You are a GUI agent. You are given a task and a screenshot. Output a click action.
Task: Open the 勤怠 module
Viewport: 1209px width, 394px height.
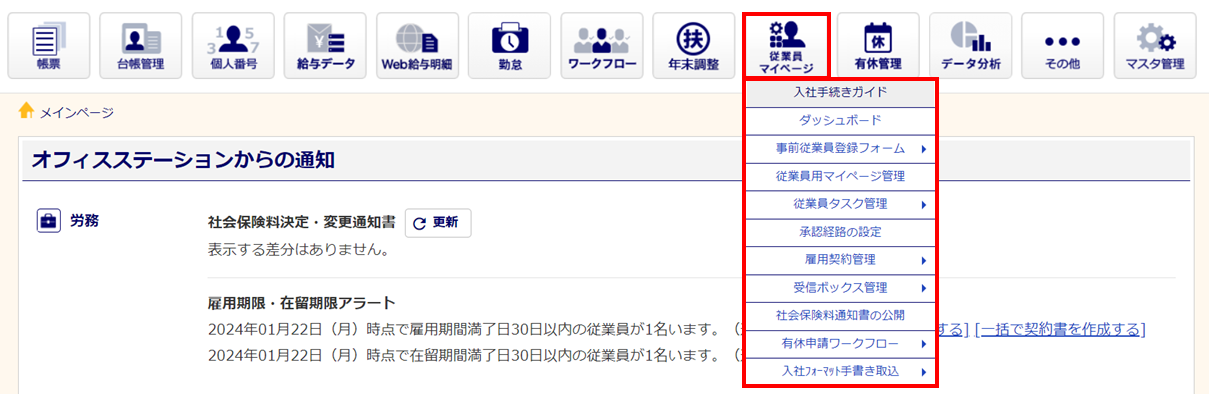(509, 46)
